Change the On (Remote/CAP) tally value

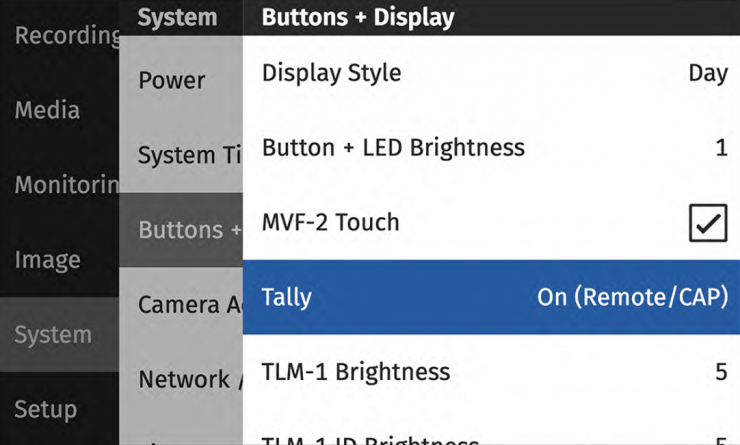pos(632,297)
